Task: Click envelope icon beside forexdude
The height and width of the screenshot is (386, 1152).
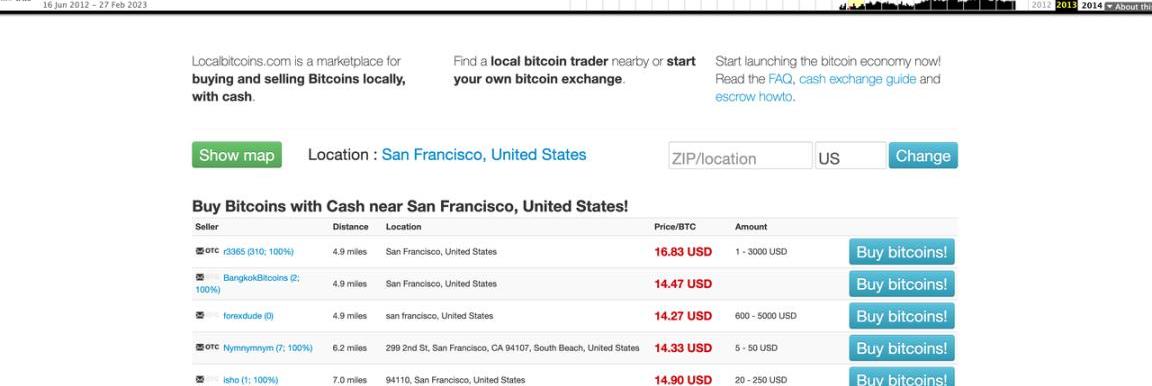Action: click(199, 315)
